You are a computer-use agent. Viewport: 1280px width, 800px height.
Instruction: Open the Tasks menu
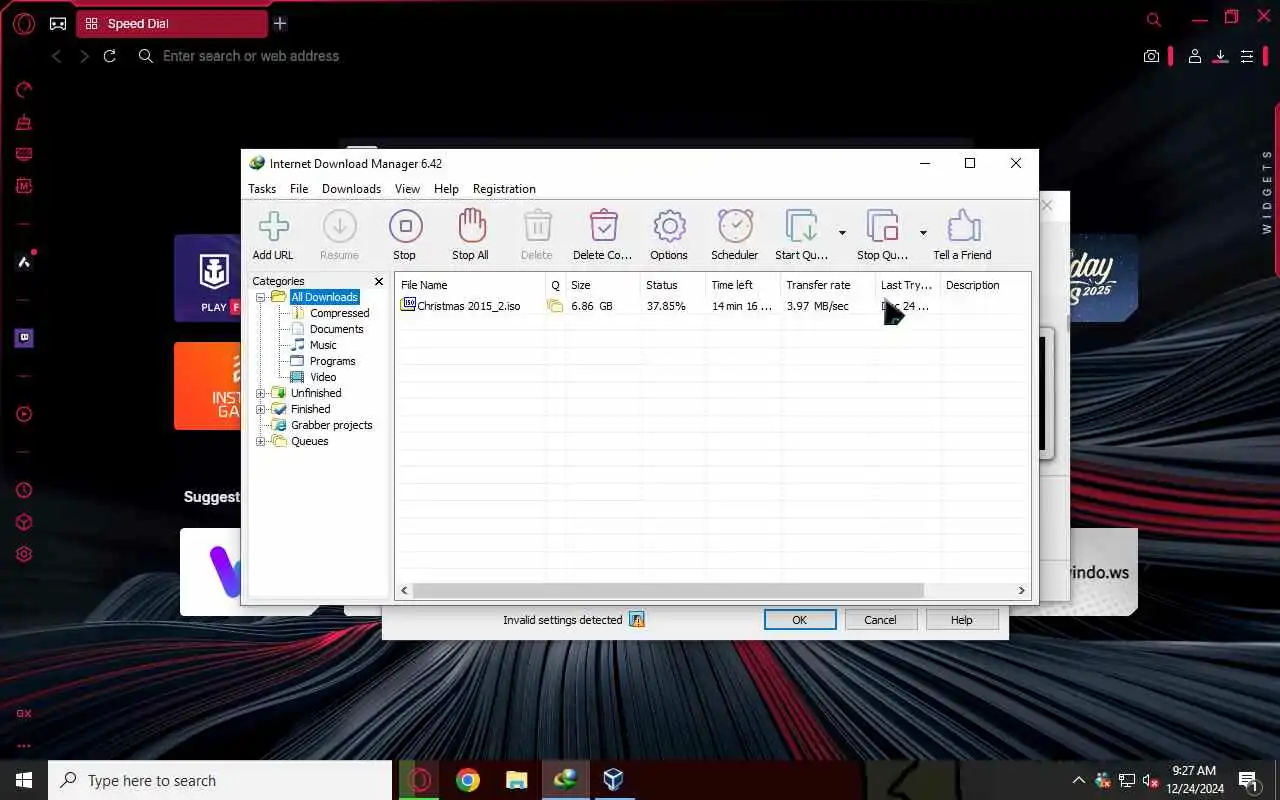tap(262, 189)
